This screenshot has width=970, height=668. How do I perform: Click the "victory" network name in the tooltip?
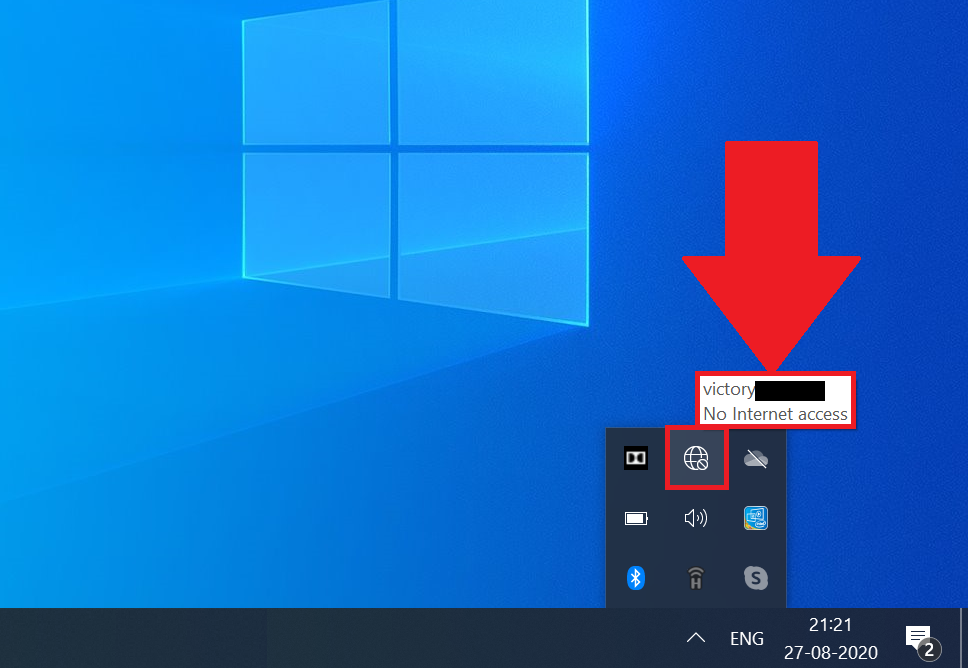tap(729, 389)
